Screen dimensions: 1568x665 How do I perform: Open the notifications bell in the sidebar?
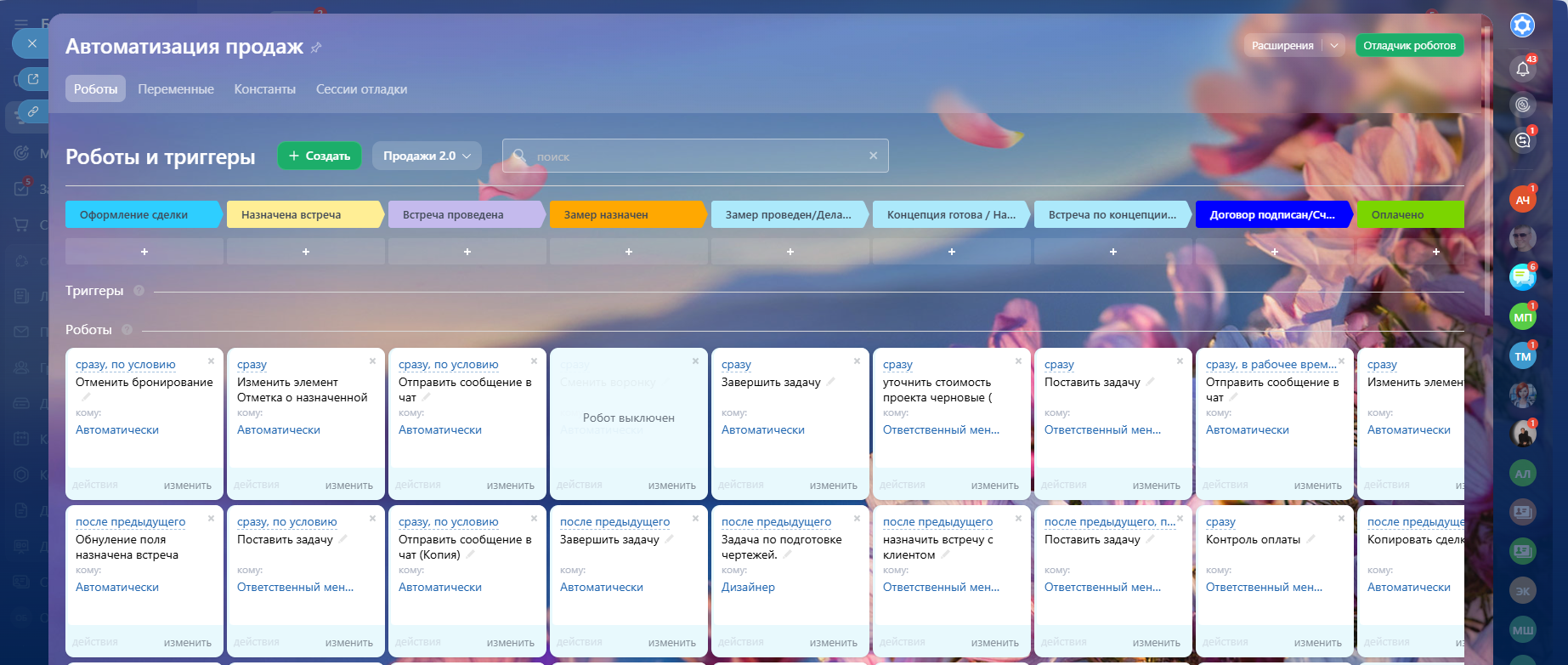[x=1522, y=69]
